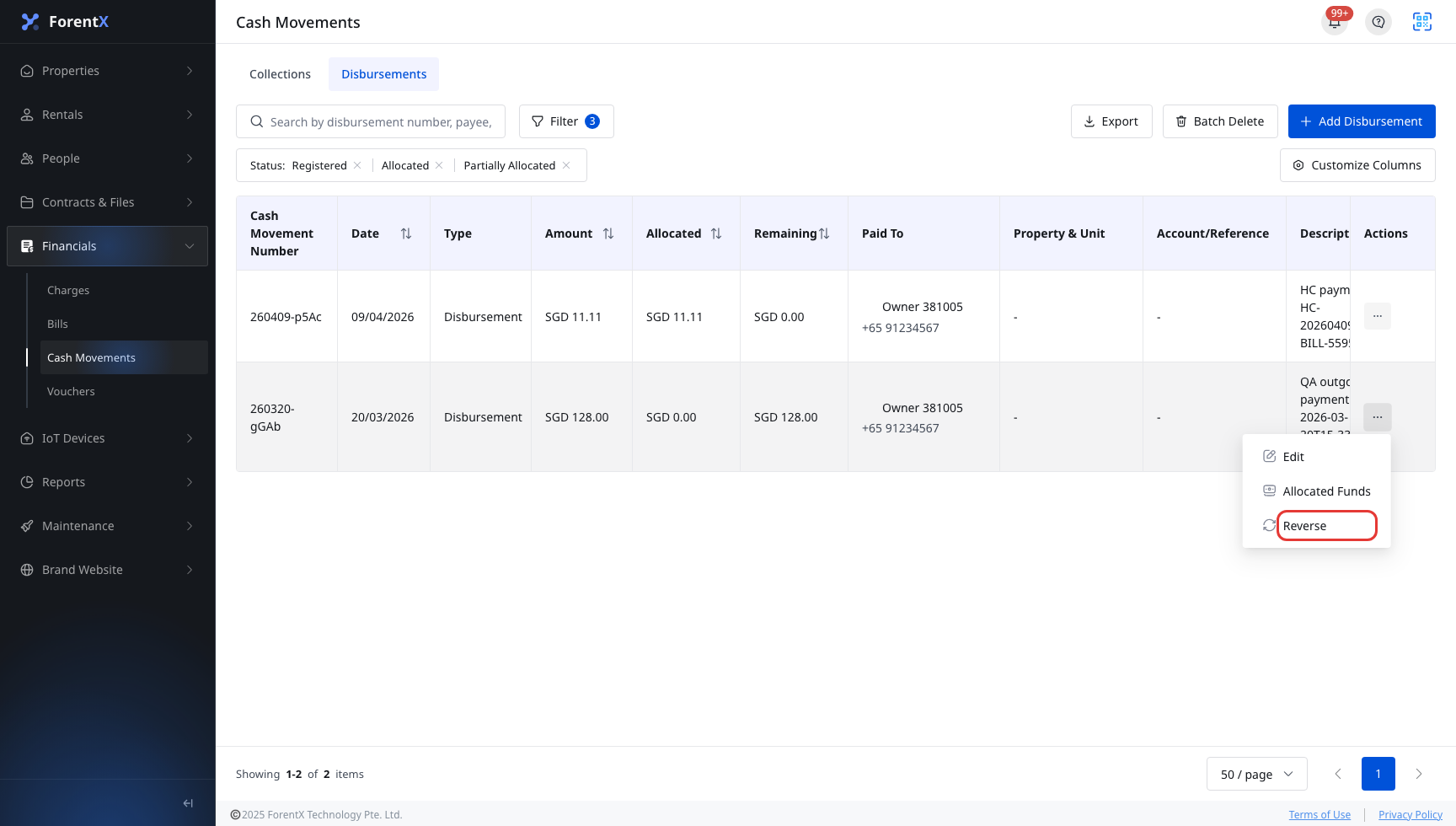Viewport: 1456px width, 826px height.
Task: Choose Edit from the context menu
Action: [x=1316, y=457]
